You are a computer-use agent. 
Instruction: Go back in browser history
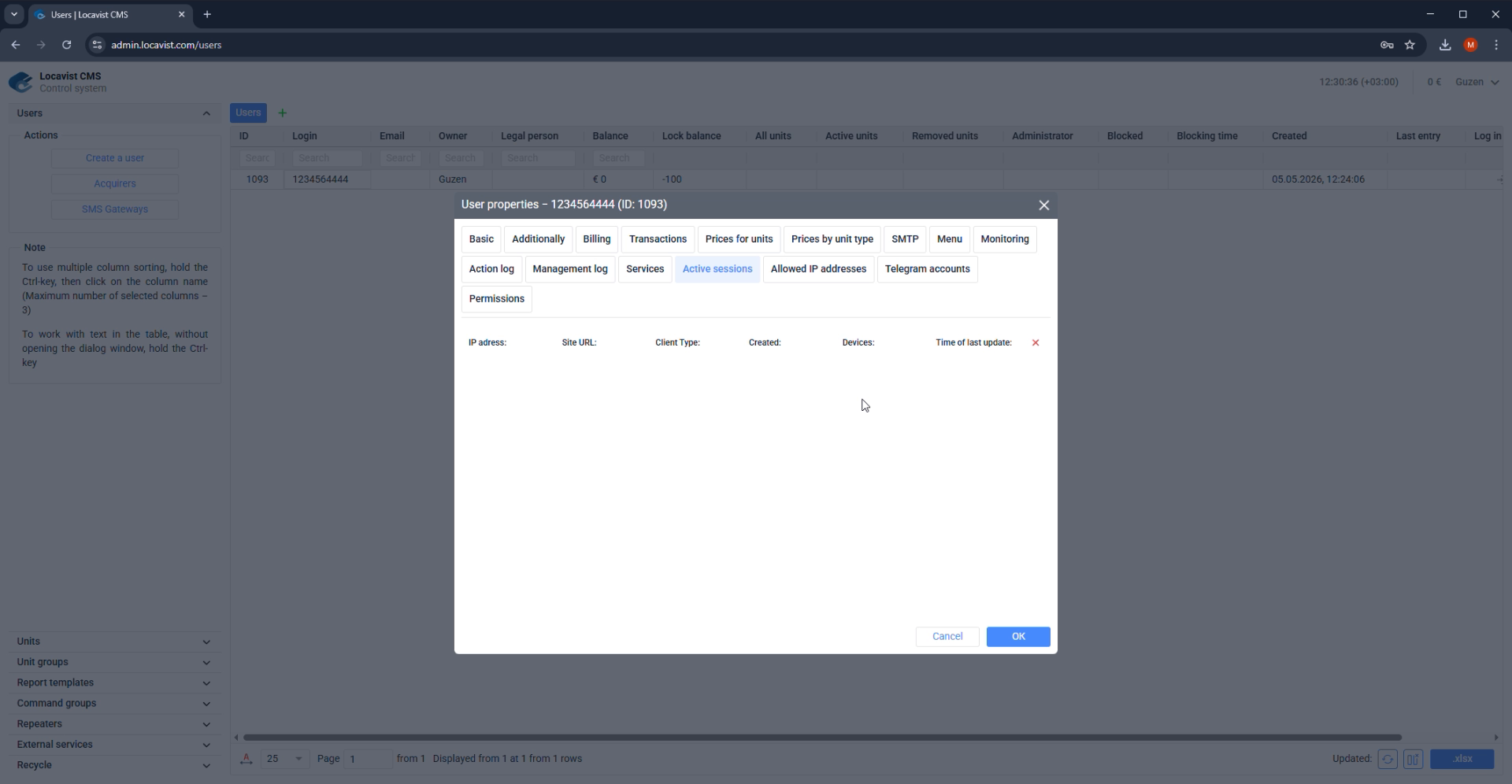coord(16,45)
